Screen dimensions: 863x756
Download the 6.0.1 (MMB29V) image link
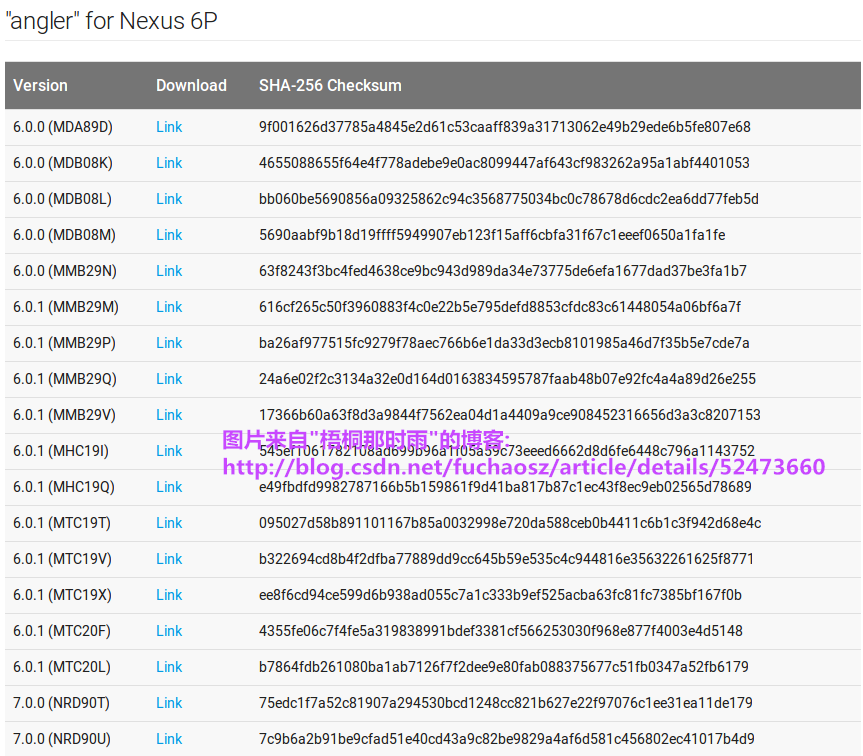tap(169, 415)
